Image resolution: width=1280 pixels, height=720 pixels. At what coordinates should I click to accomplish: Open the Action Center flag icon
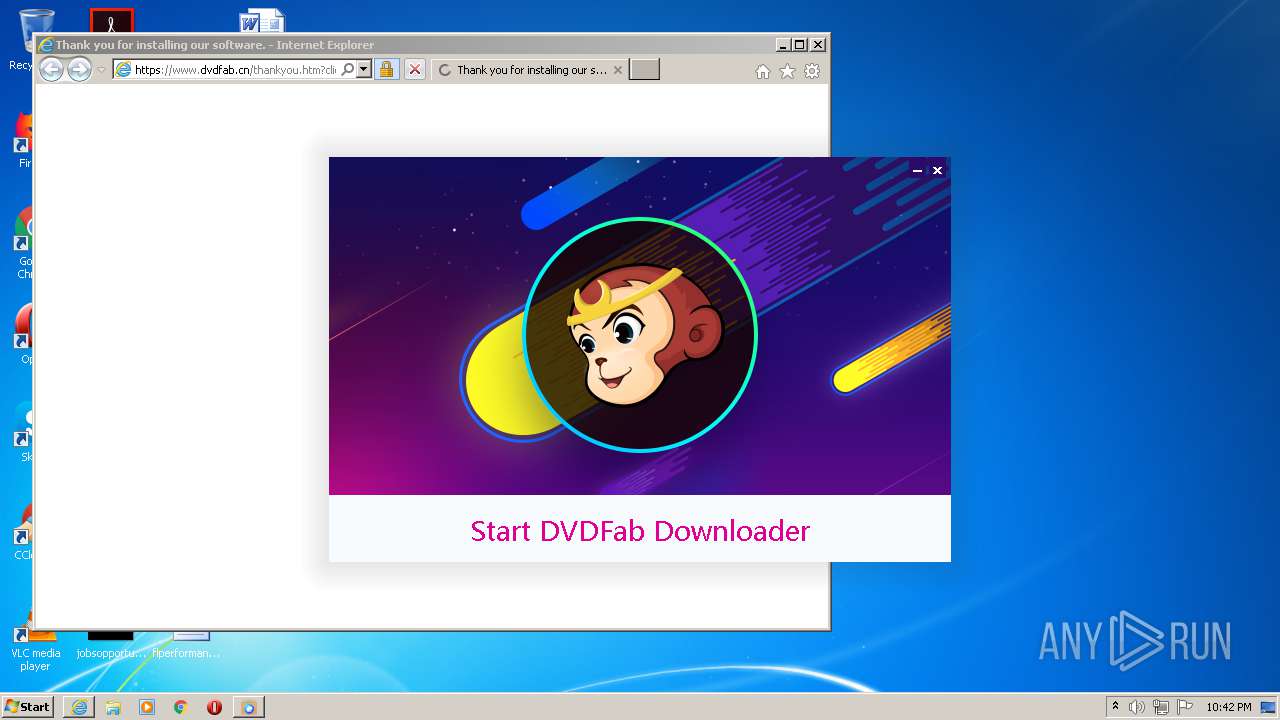(x=1185, y=707)
